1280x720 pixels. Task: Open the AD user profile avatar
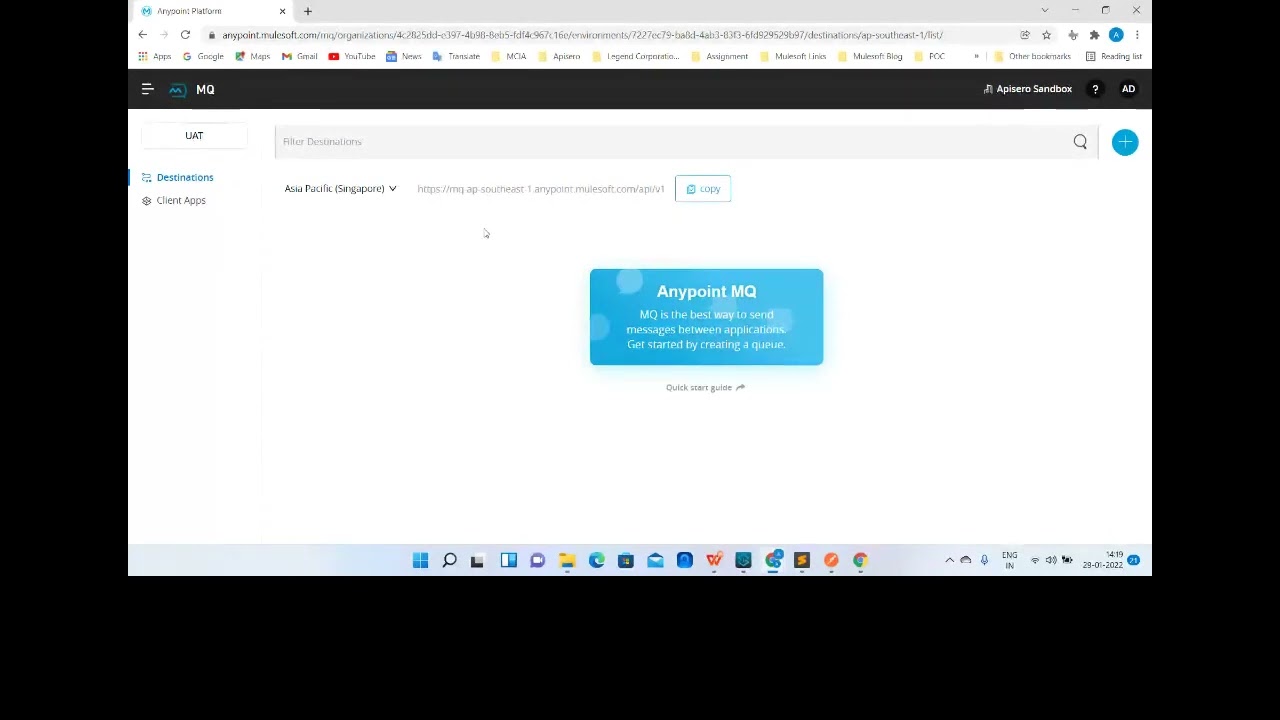tap(1128, 89)
